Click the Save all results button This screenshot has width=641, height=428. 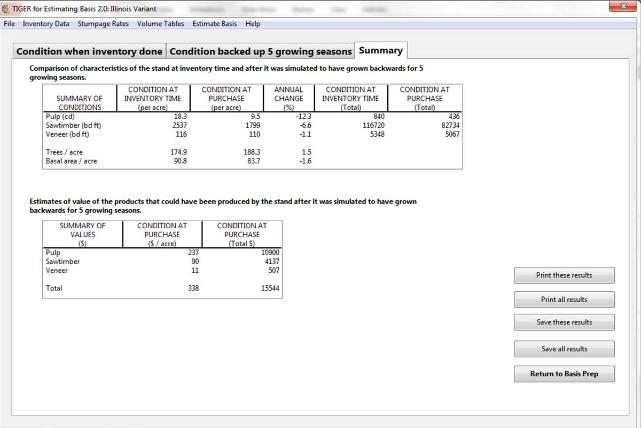pos(564,349)
